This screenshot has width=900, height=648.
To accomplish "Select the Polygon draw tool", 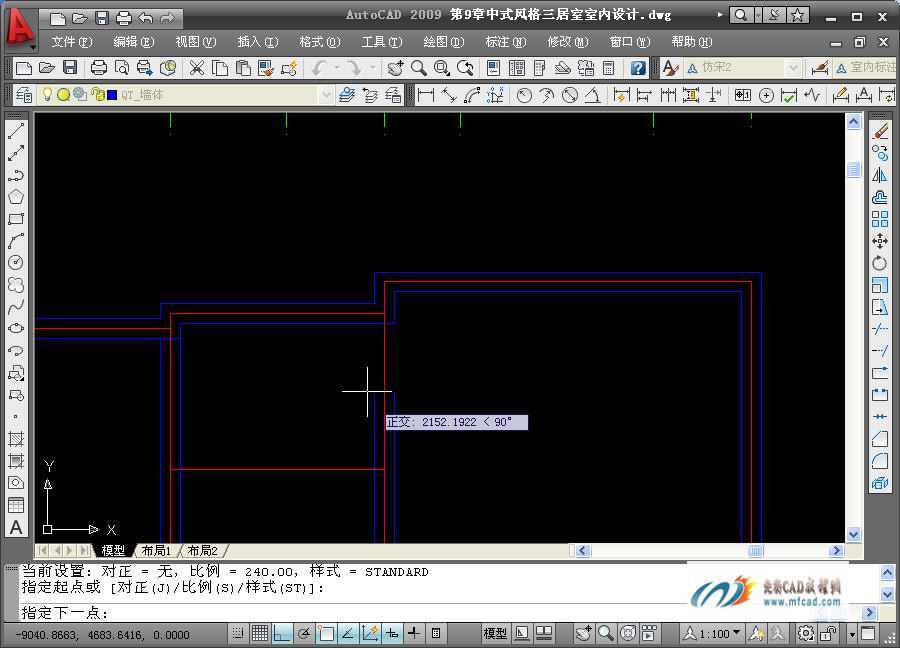I will pos(16,197).
